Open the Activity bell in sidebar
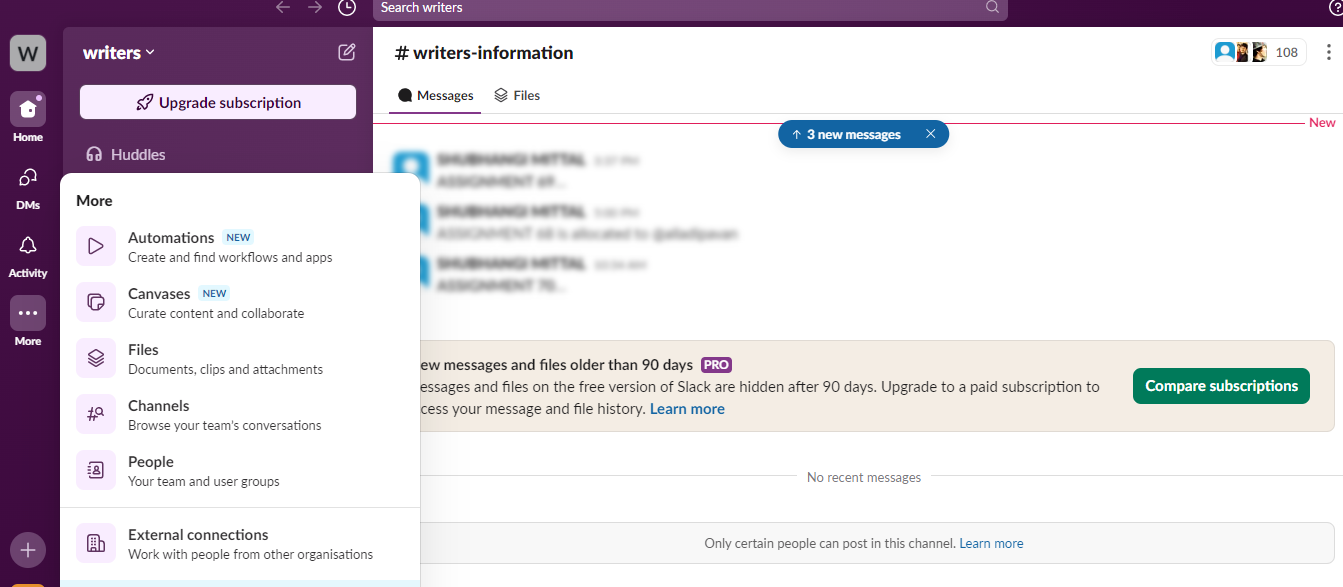Screen dimensions: 1343x587 click(28, 246)
